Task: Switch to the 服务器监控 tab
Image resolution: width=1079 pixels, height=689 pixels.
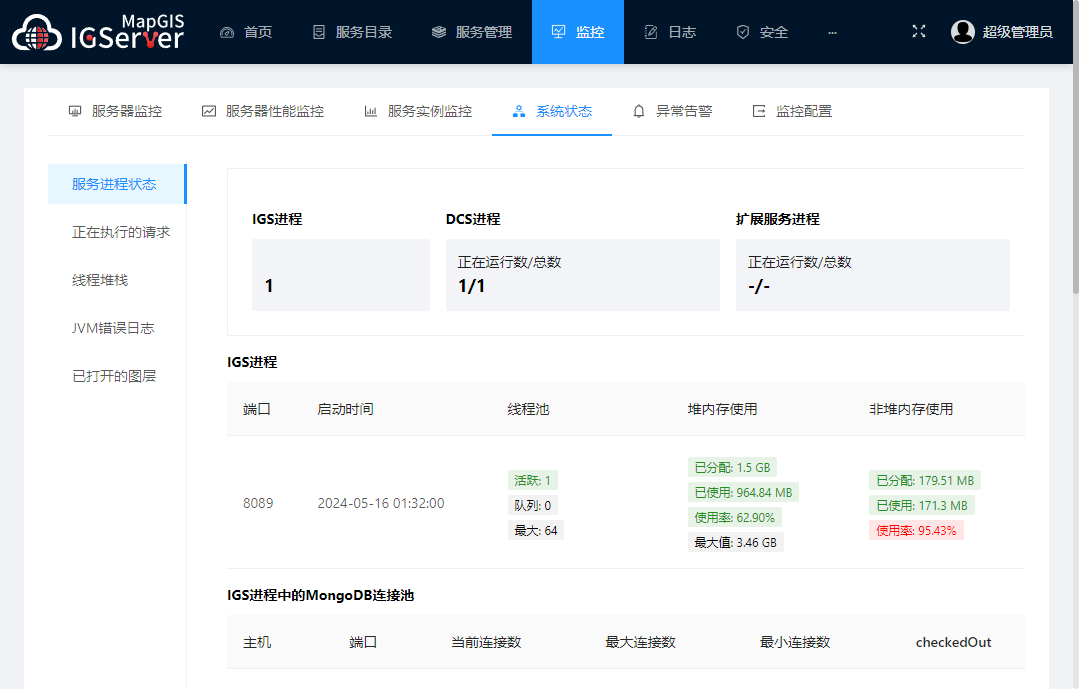Action: pos(115,111)
